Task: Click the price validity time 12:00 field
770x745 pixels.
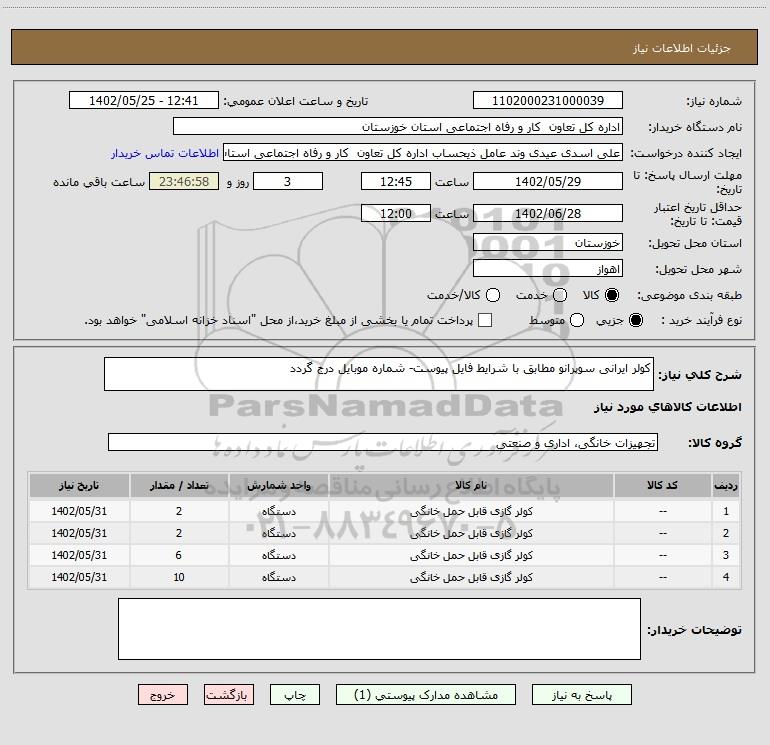Action: pyautogui.click(x=396, y=213)
